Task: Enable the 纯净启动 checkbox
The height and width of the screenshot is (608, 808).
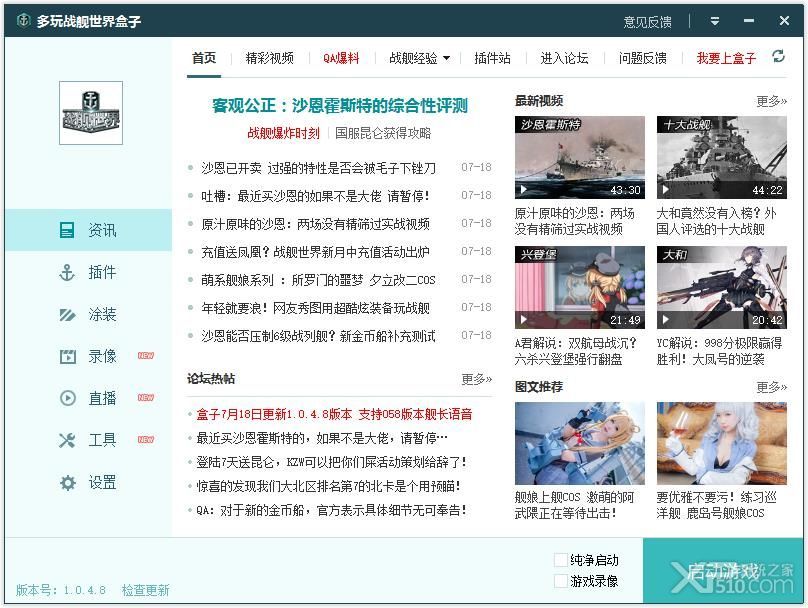Action: (x=561, y=560)
